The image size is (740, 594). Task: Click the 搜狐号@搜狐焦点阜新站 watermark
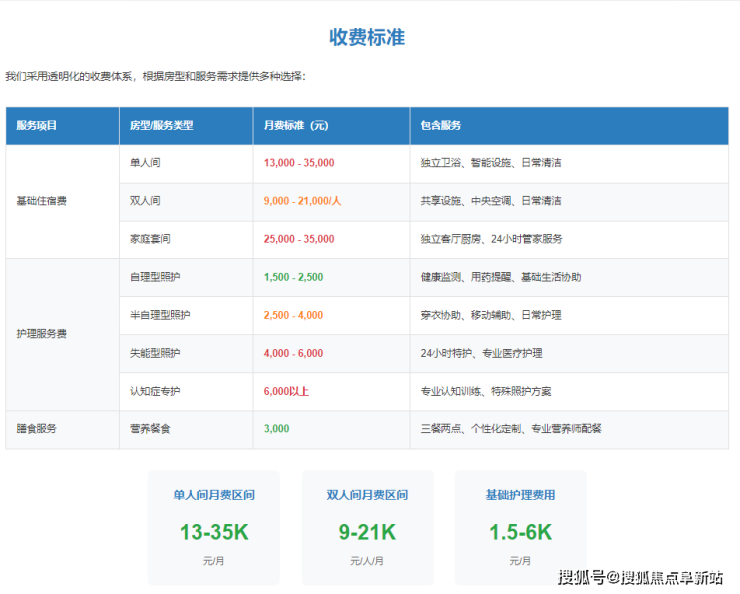coord(640,577)
